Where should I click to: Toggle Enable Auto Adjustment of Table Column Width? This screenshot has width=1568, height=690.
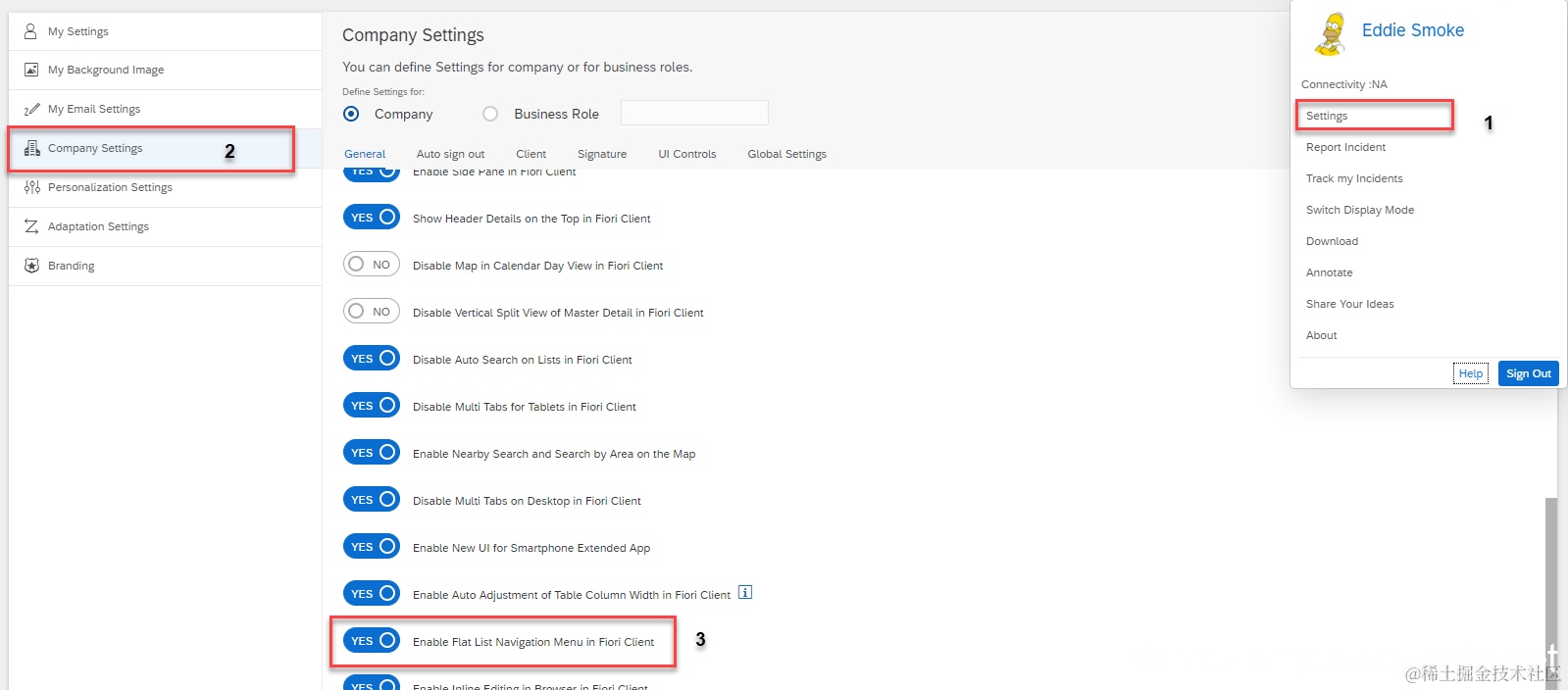[372, 593]
